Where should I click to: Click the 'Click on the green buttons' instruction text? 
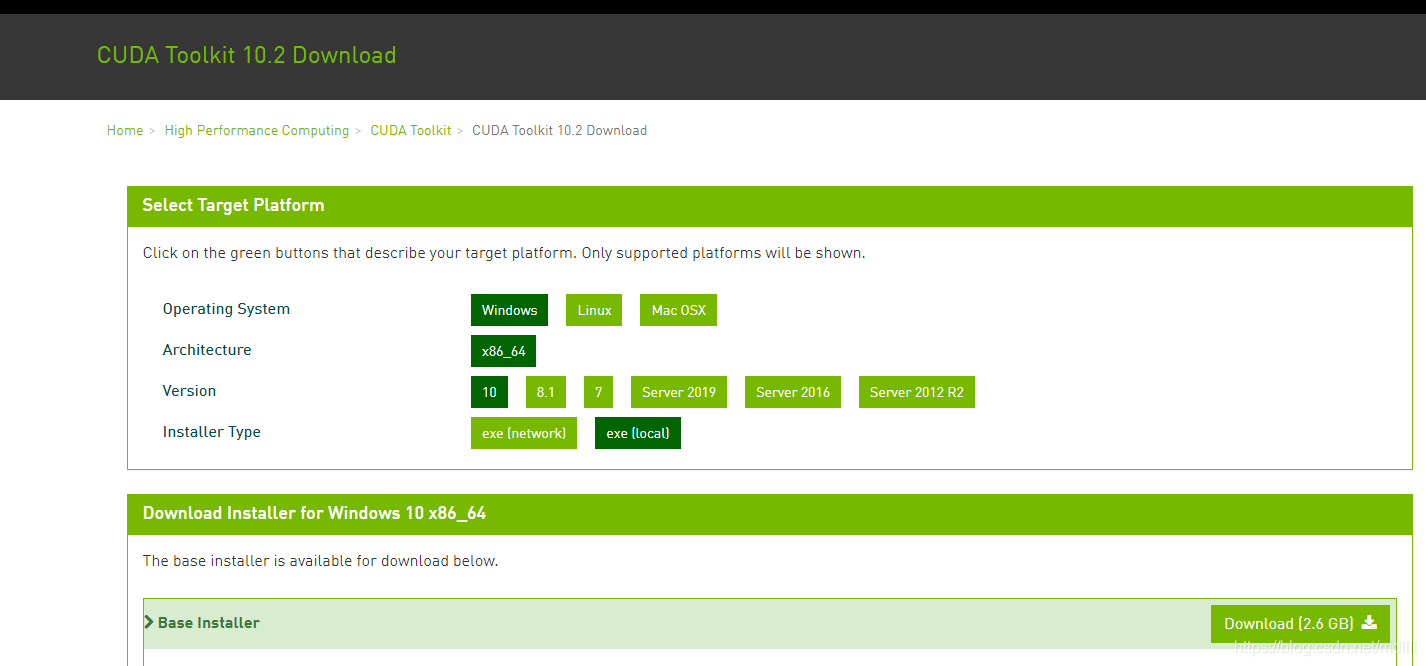pos(504,253)
